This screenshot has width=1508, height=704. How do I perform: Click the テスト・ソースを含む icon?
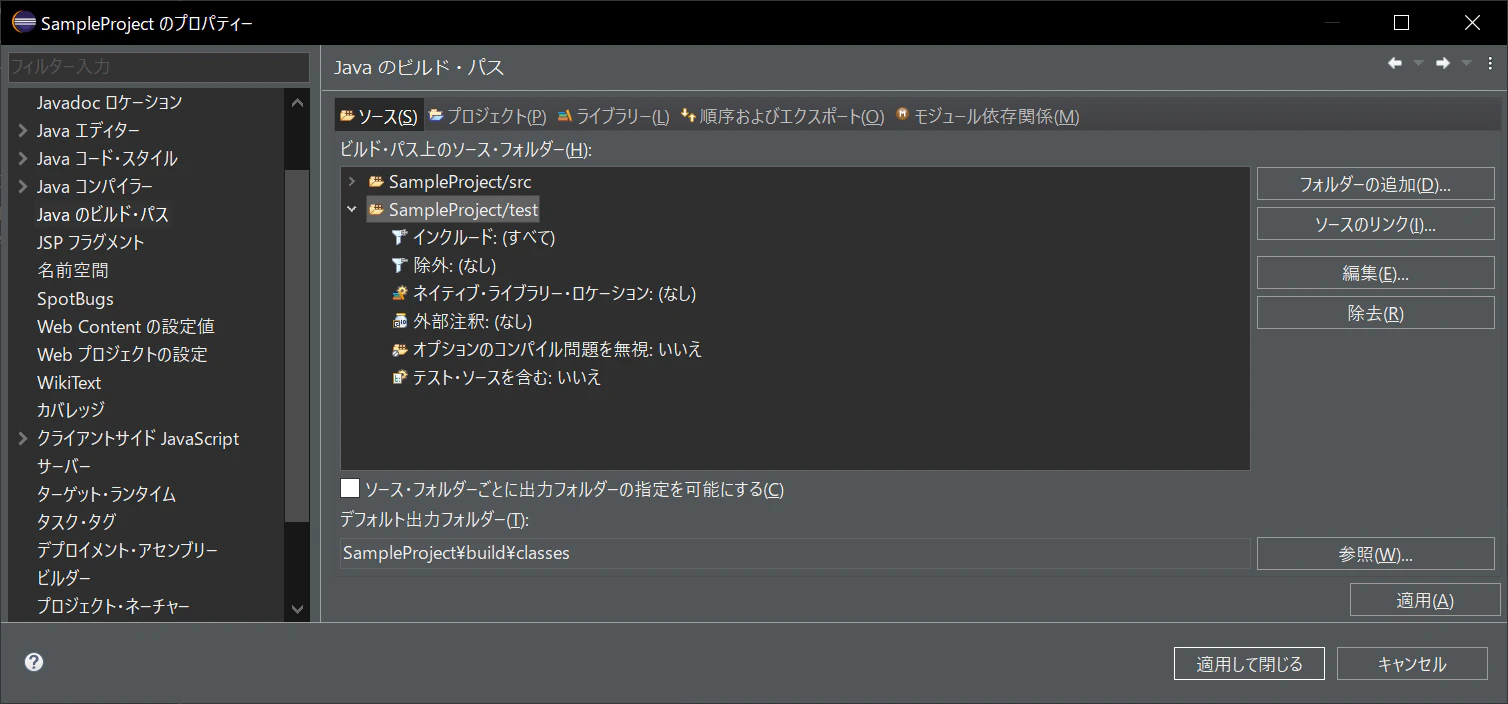[400, 378]
